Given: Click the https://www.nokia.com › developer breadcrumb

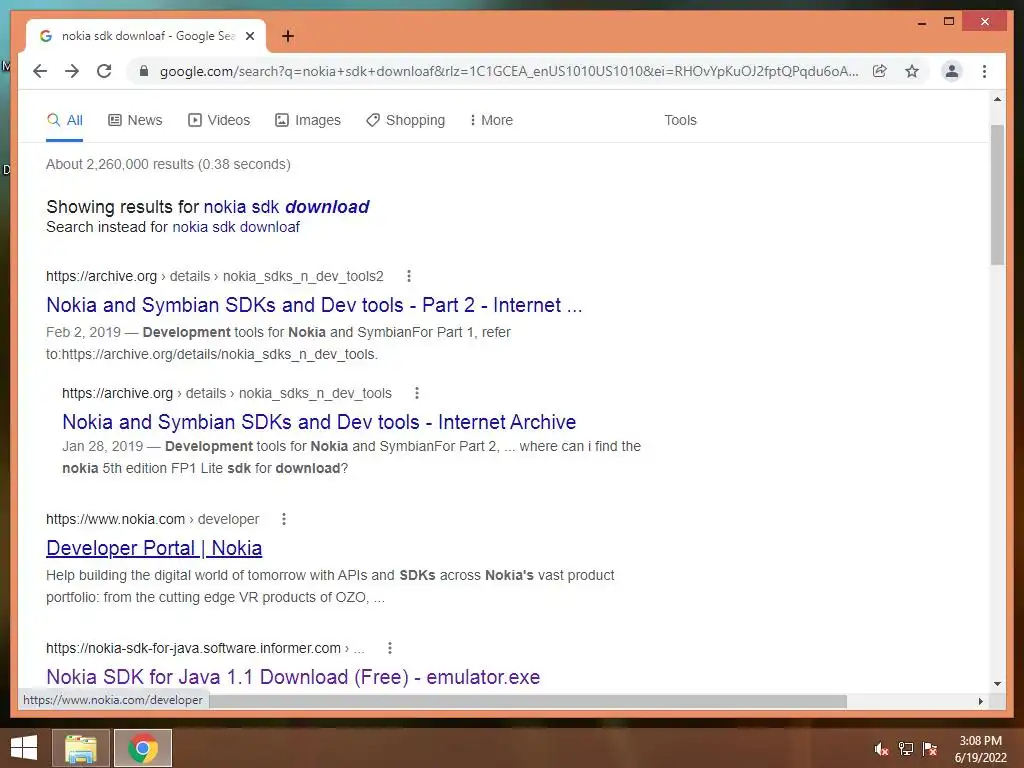Looking at the screenshot, I should pyautogui.click(x=152, y=519).
